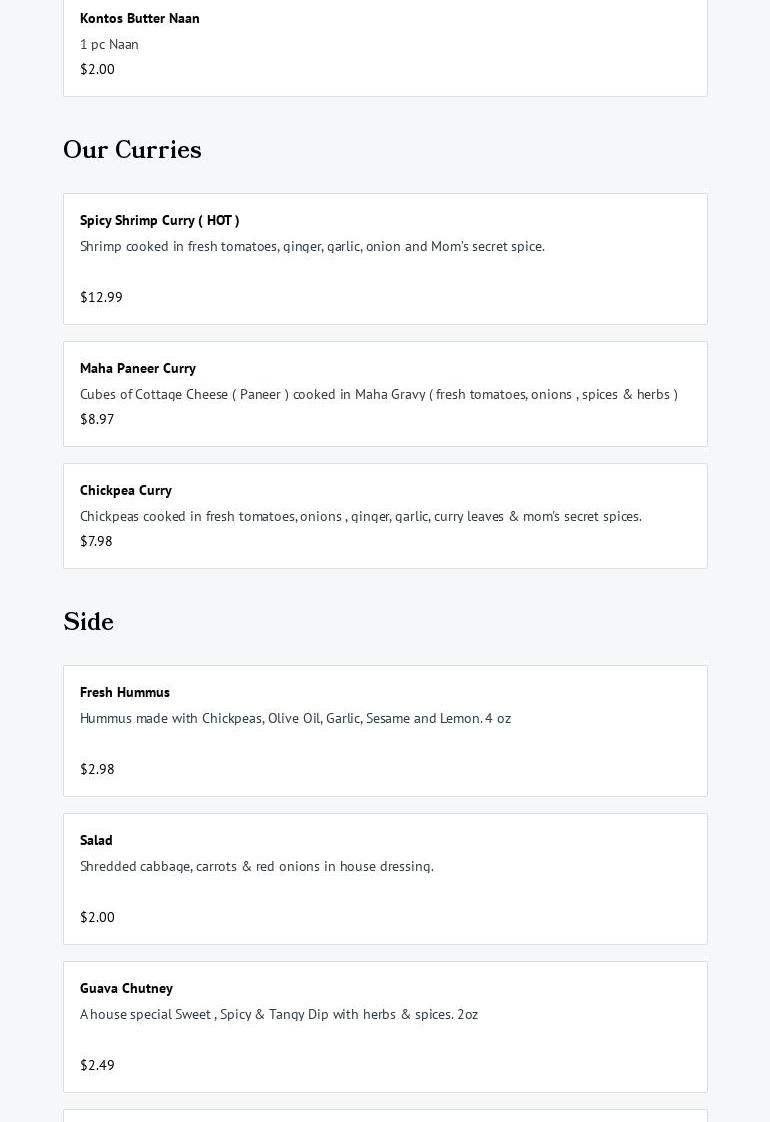Viewport: 770px width, 1122px height.
Task: Click the Hummus made with Chickpeas description
Action: pos(296,718)
